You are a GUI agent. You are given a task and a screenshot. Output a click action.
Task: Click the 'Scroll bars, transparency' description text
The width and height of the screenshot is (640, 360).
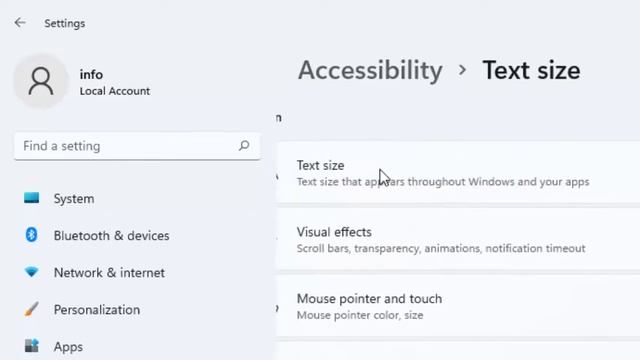[441, 248]
